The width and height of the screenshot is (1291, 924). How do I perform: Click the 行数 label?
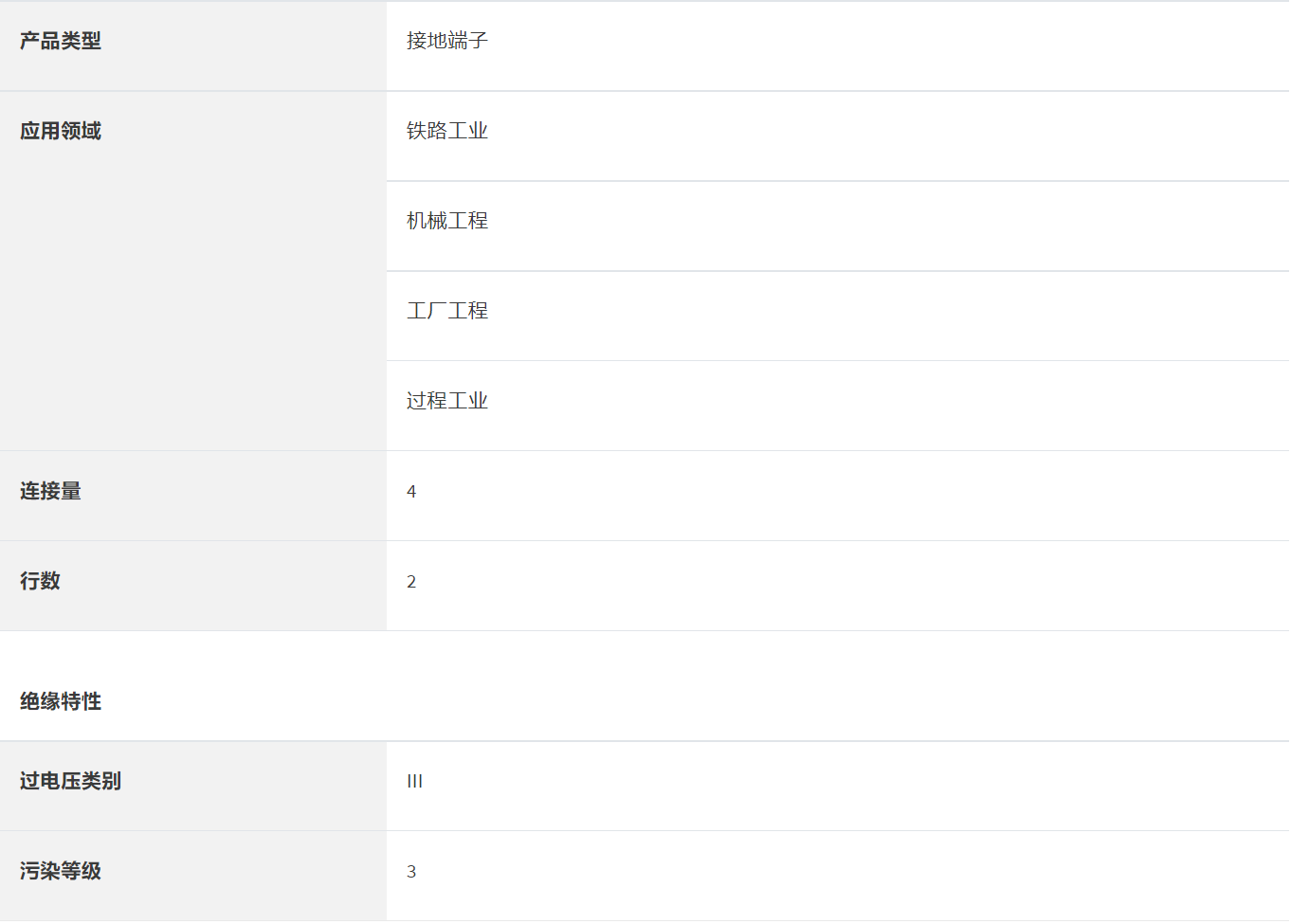pos(40,581)
